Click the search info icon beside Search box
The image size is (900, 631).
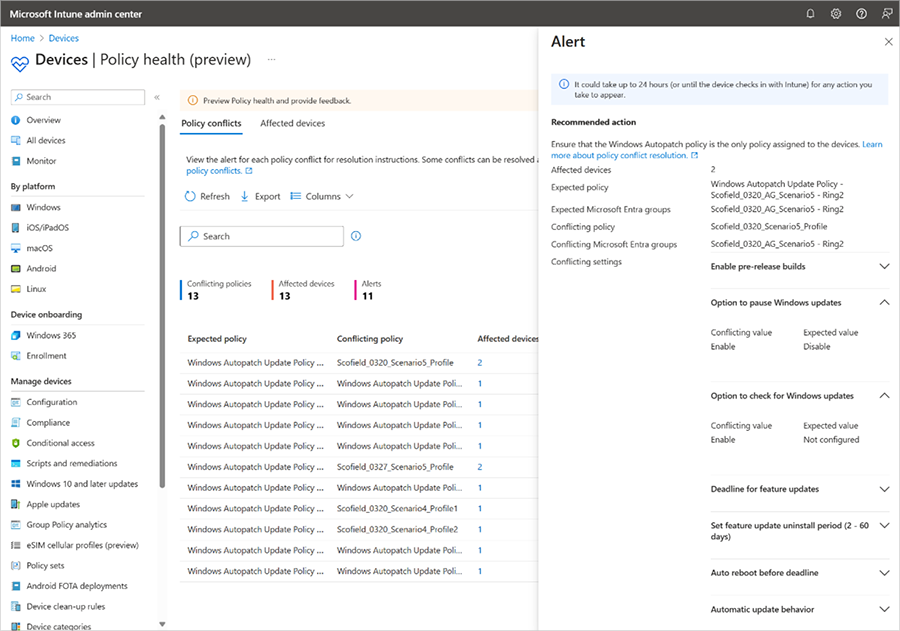356,236
